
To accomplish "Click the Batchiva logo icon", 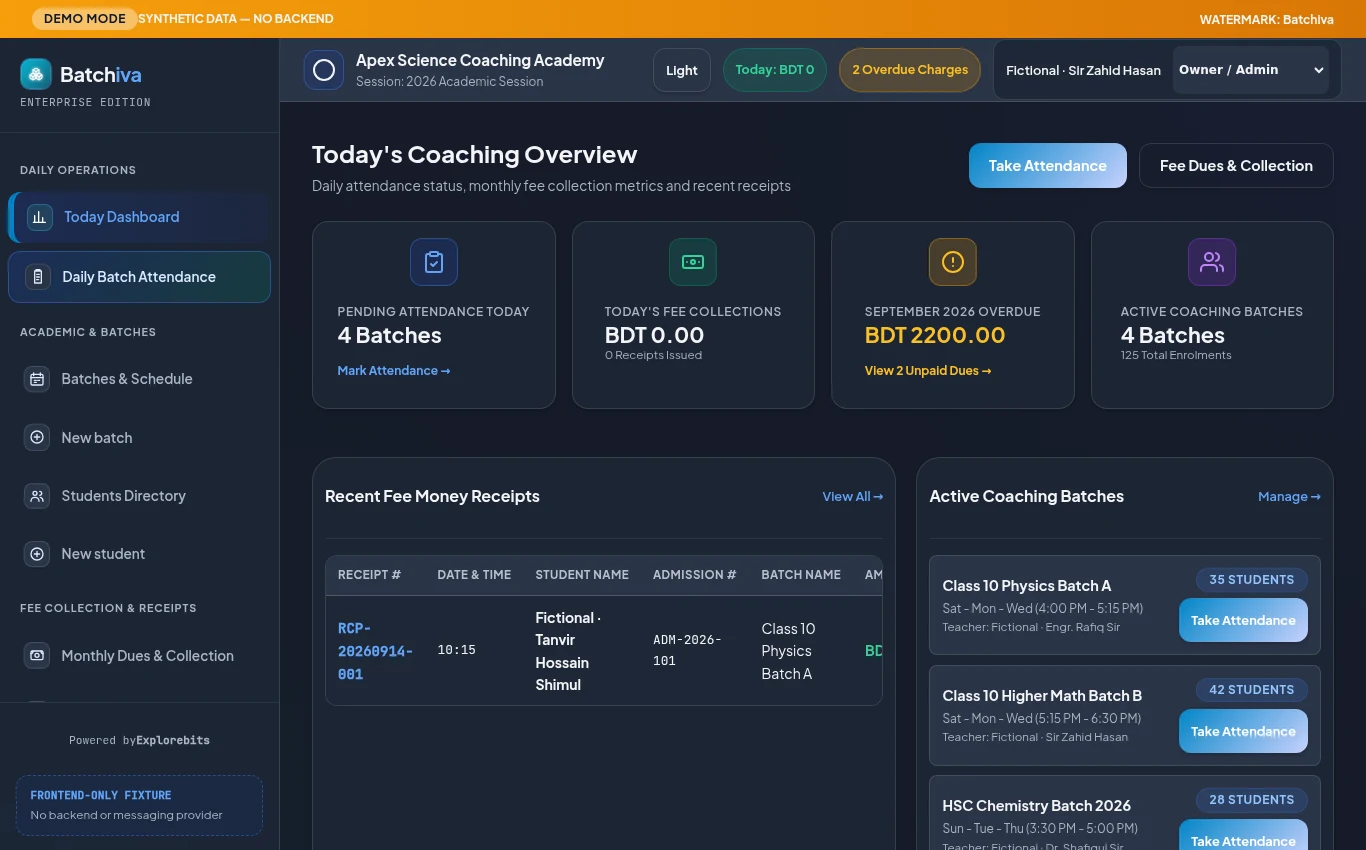I will pyautogui.click(x=36, y=74).
